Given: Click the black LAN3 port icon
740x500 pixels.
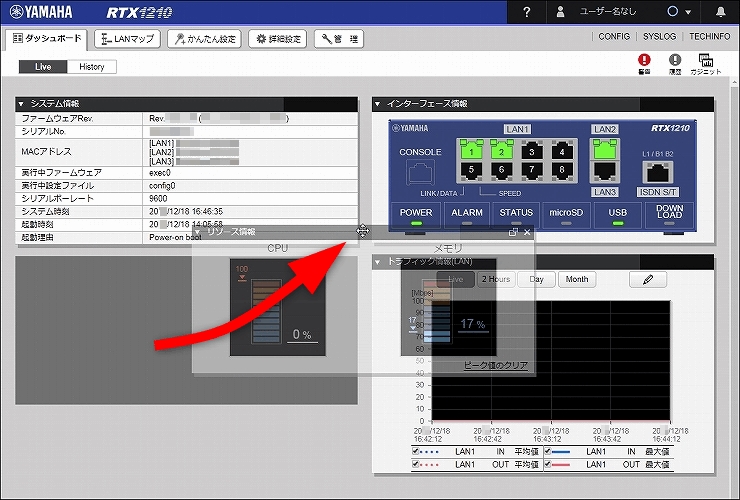Looking at the screenshot, I should click(605, 171).
